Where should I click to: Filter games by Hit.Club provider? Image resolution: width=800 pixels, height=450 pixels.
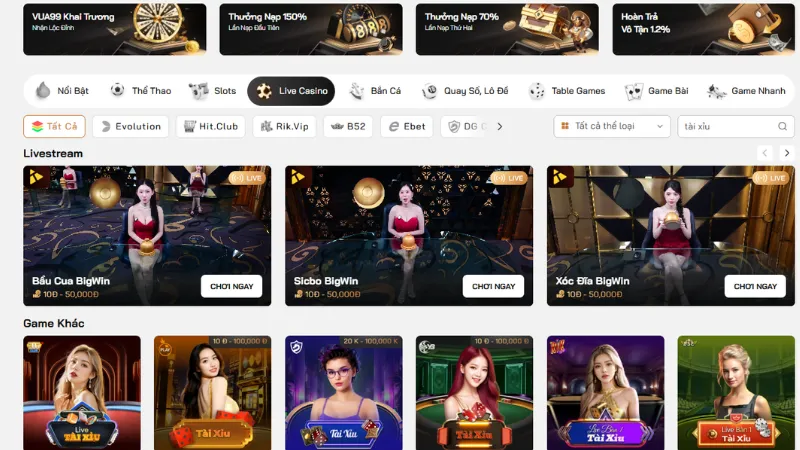[x=211, y=127]
